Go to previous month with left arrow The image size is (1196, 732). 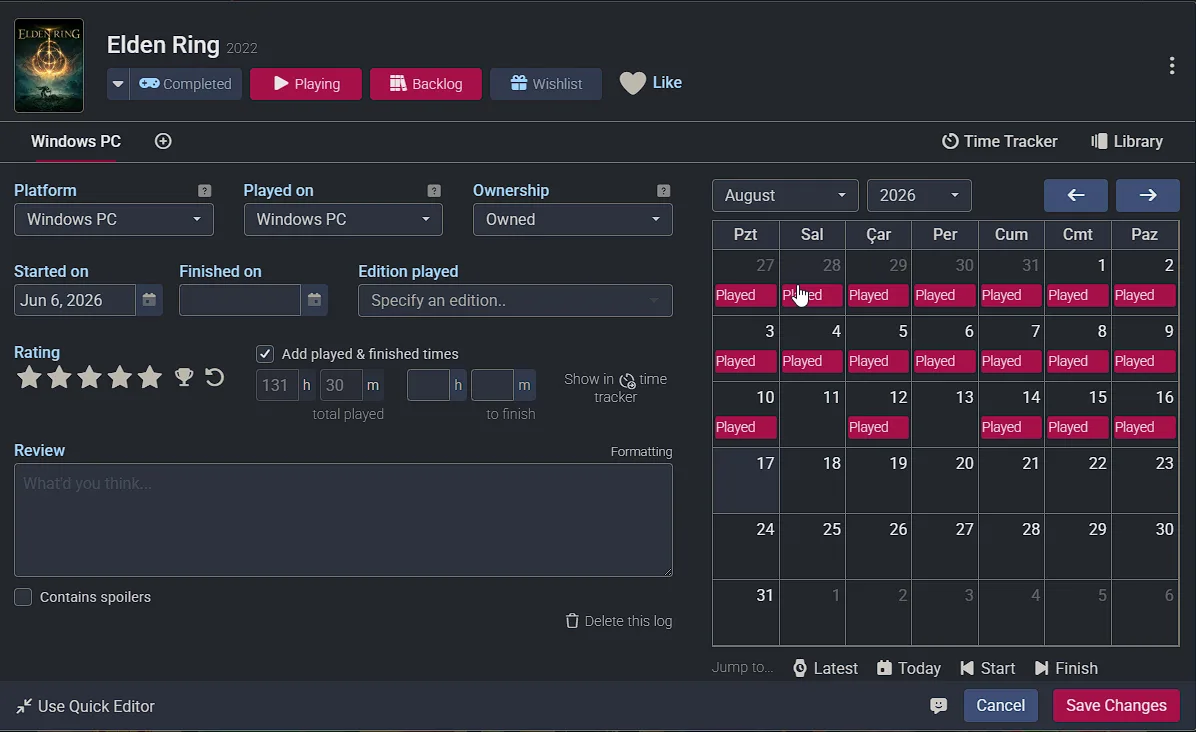point(1075,195)
